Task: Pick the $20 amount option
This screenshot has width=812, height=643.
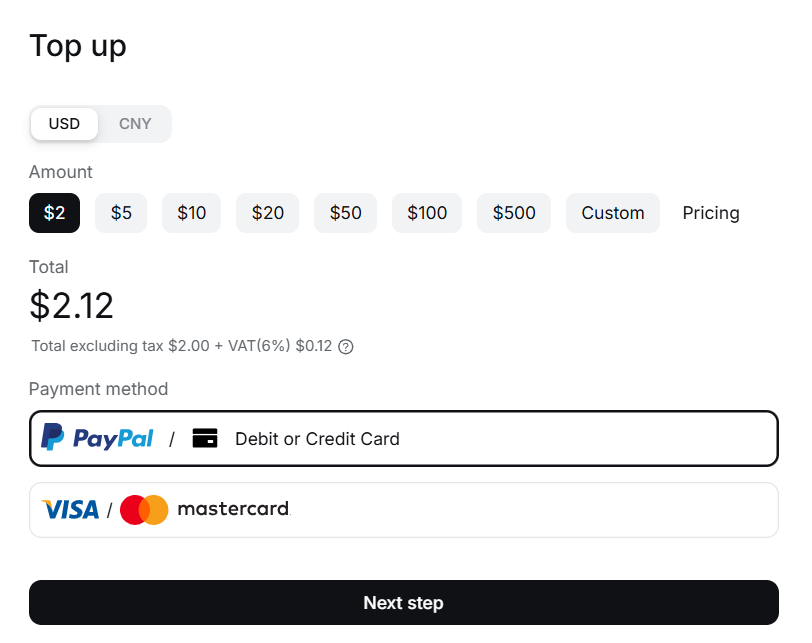Action: [x=268, y=213]
